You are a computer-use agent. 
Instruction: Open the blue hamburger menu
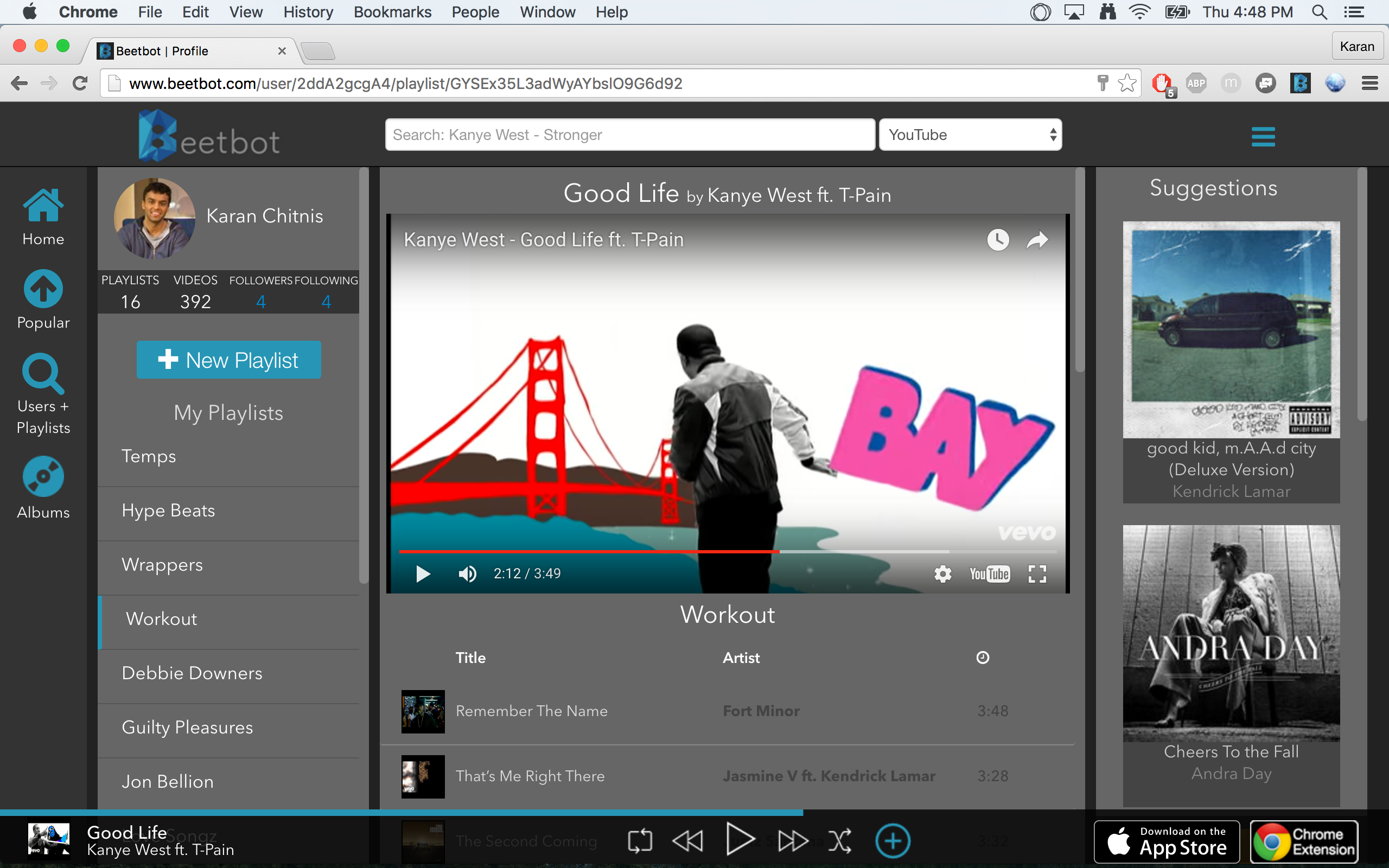pos(1263,137)
